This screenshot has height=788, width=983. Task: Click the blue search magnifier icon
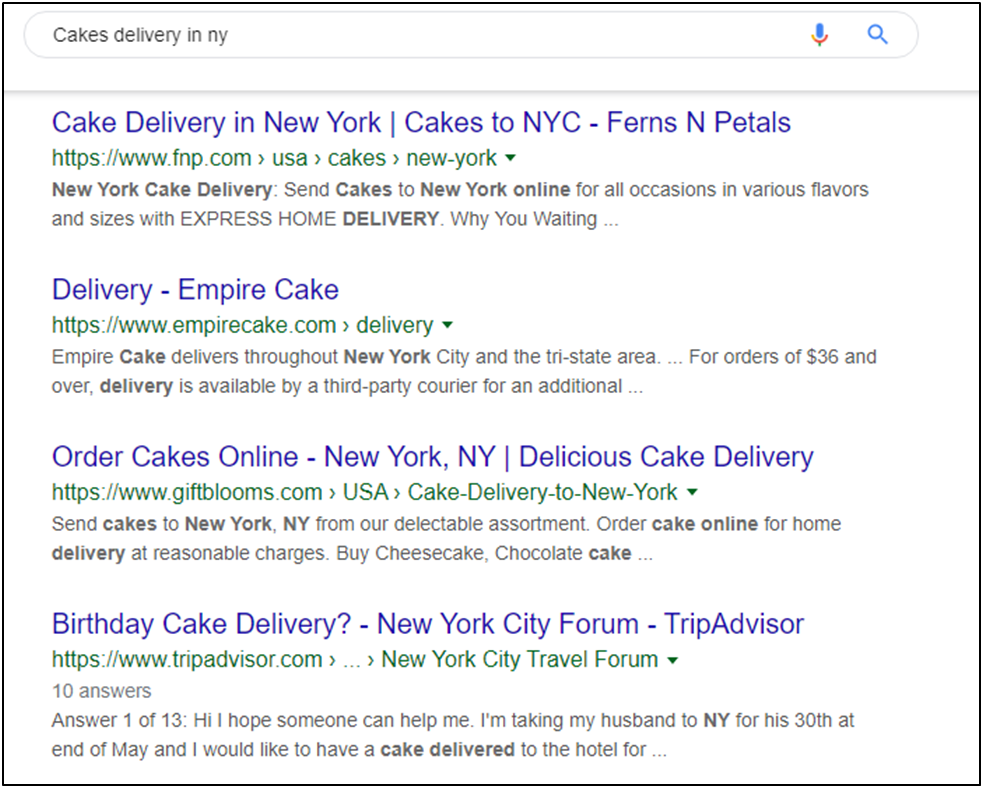point(878,34)
